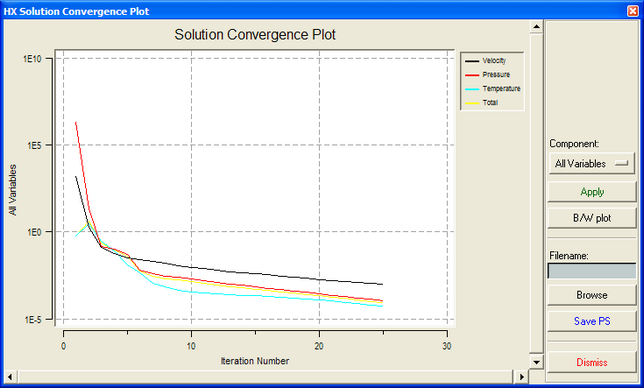Image resolution: width=644 pixels, height=388 pixels.
Task: Click the Pressure legend red line swatch
Action: click(x=472, y=75)
